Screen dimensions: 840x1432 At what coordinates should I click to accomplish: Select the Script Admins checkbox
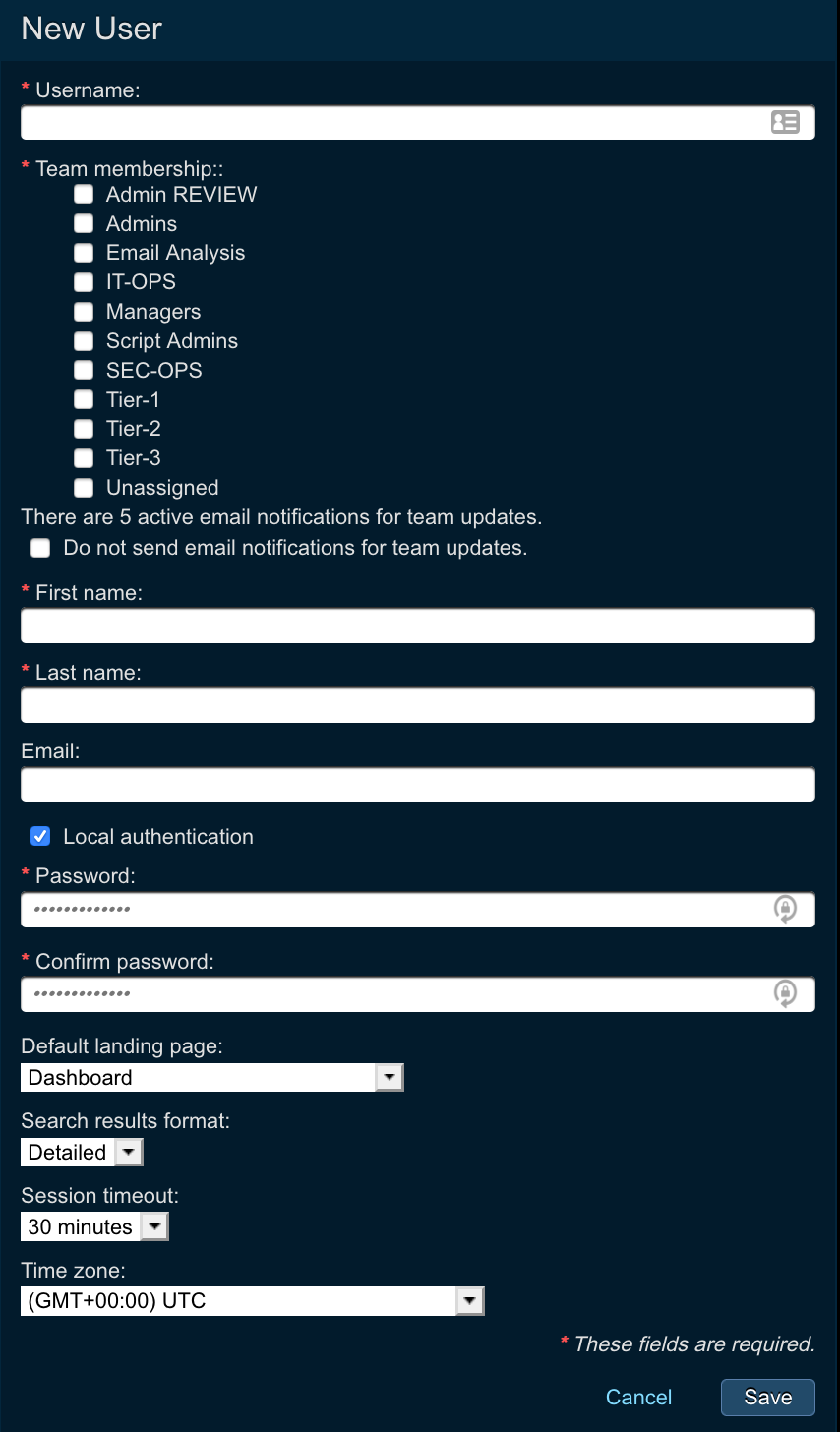coord(85,341)
